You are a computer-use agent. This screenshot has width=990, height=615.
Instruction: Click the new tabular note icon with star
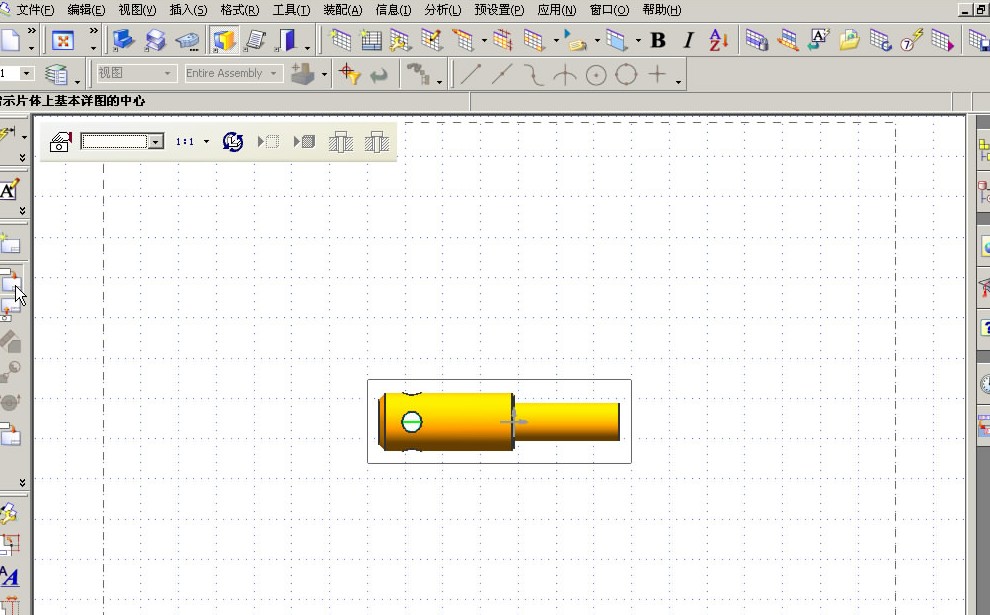[340, 40]
